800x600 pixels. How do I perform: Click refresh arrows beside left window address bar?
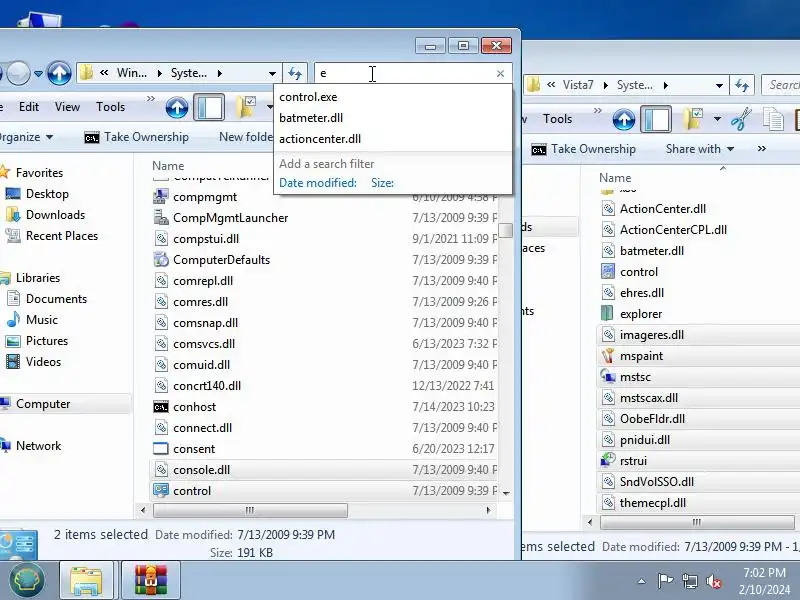coord(295,73)
